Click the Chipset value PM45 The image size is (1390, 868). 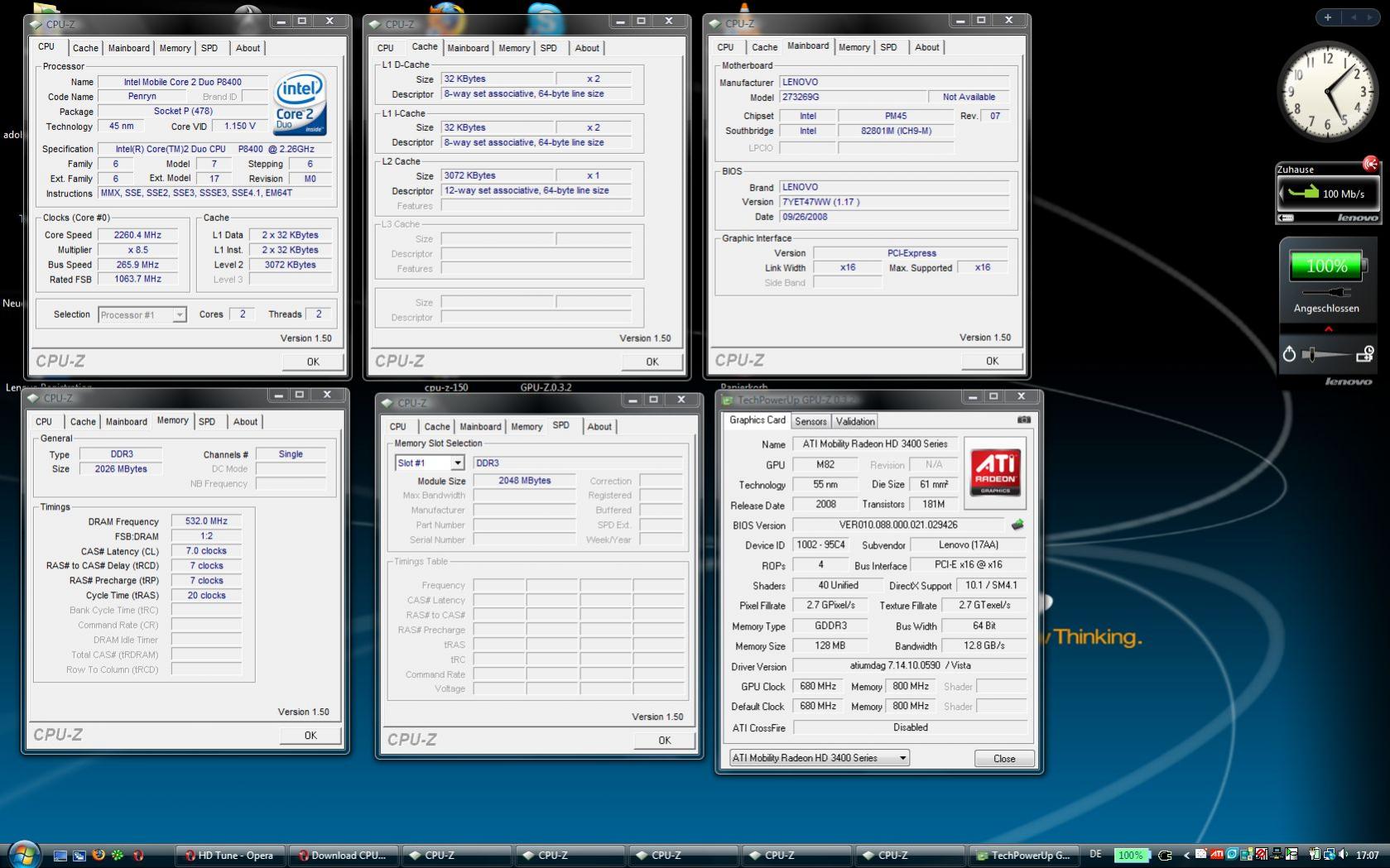(x=896, y=116)
